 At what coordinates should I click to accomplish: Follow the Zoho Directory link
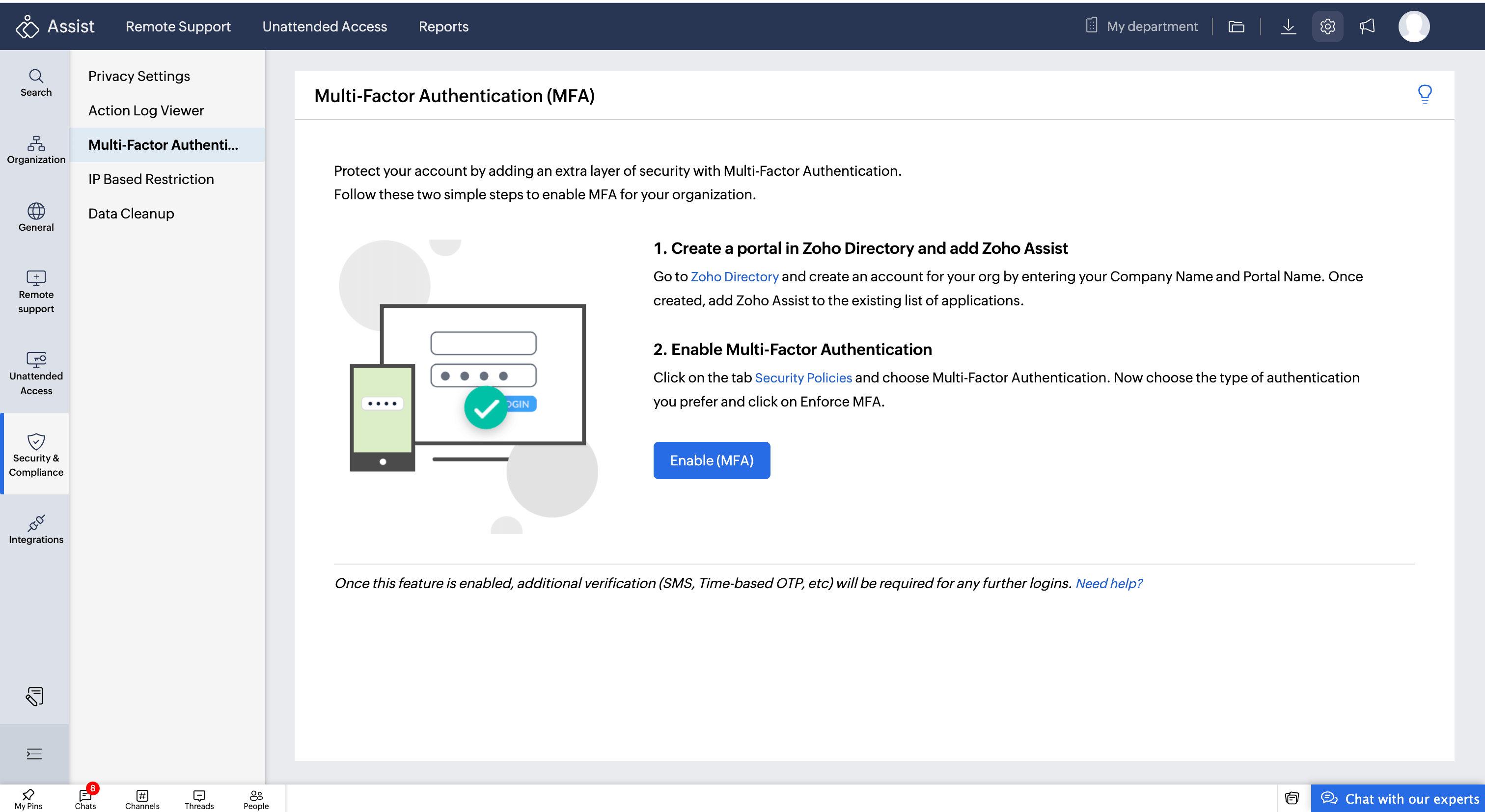coord(735,276)
